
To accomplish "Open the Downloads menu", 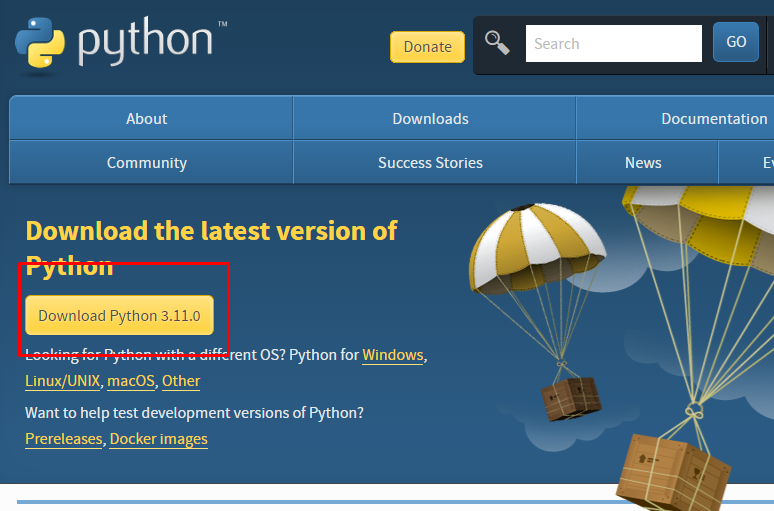I will coord(434,118).
